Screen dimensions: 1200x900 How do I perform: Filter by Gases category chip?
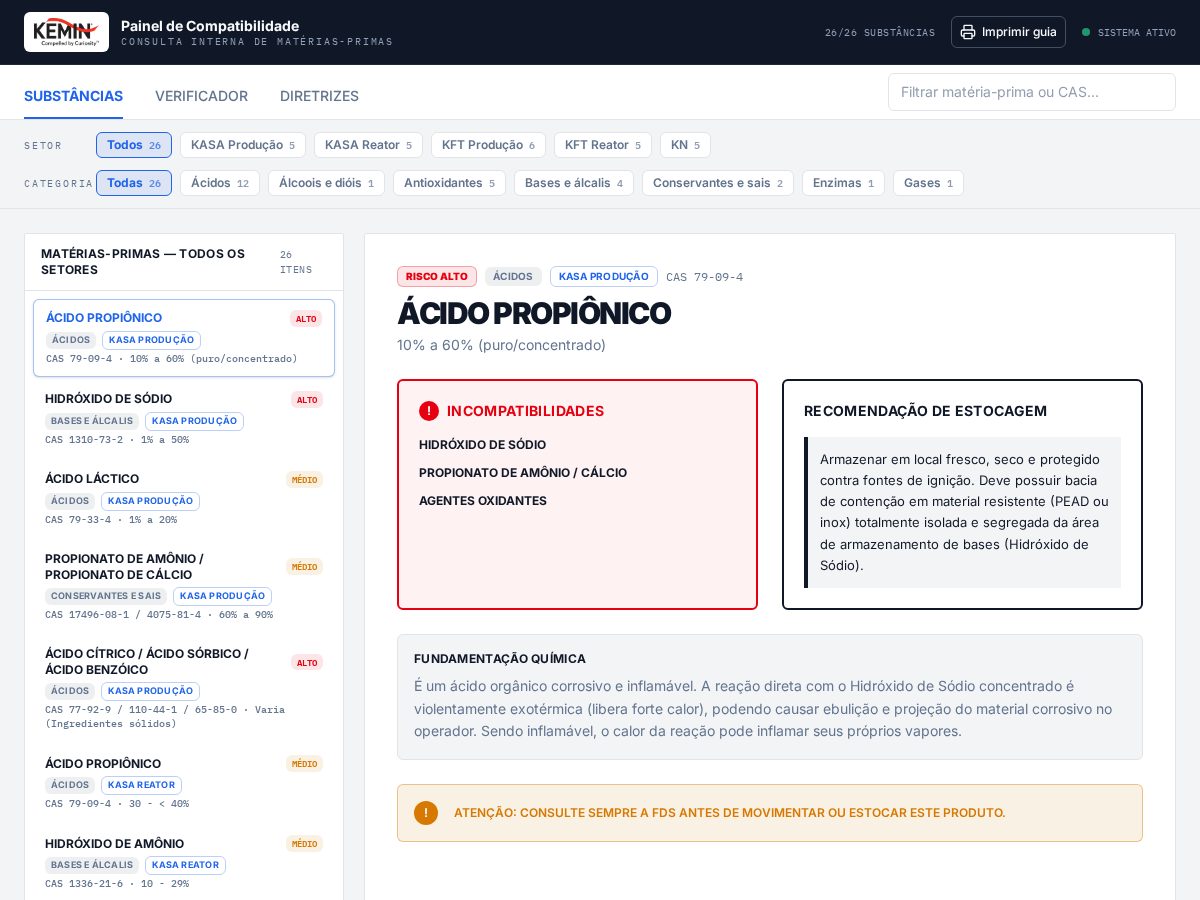[928, 183]
